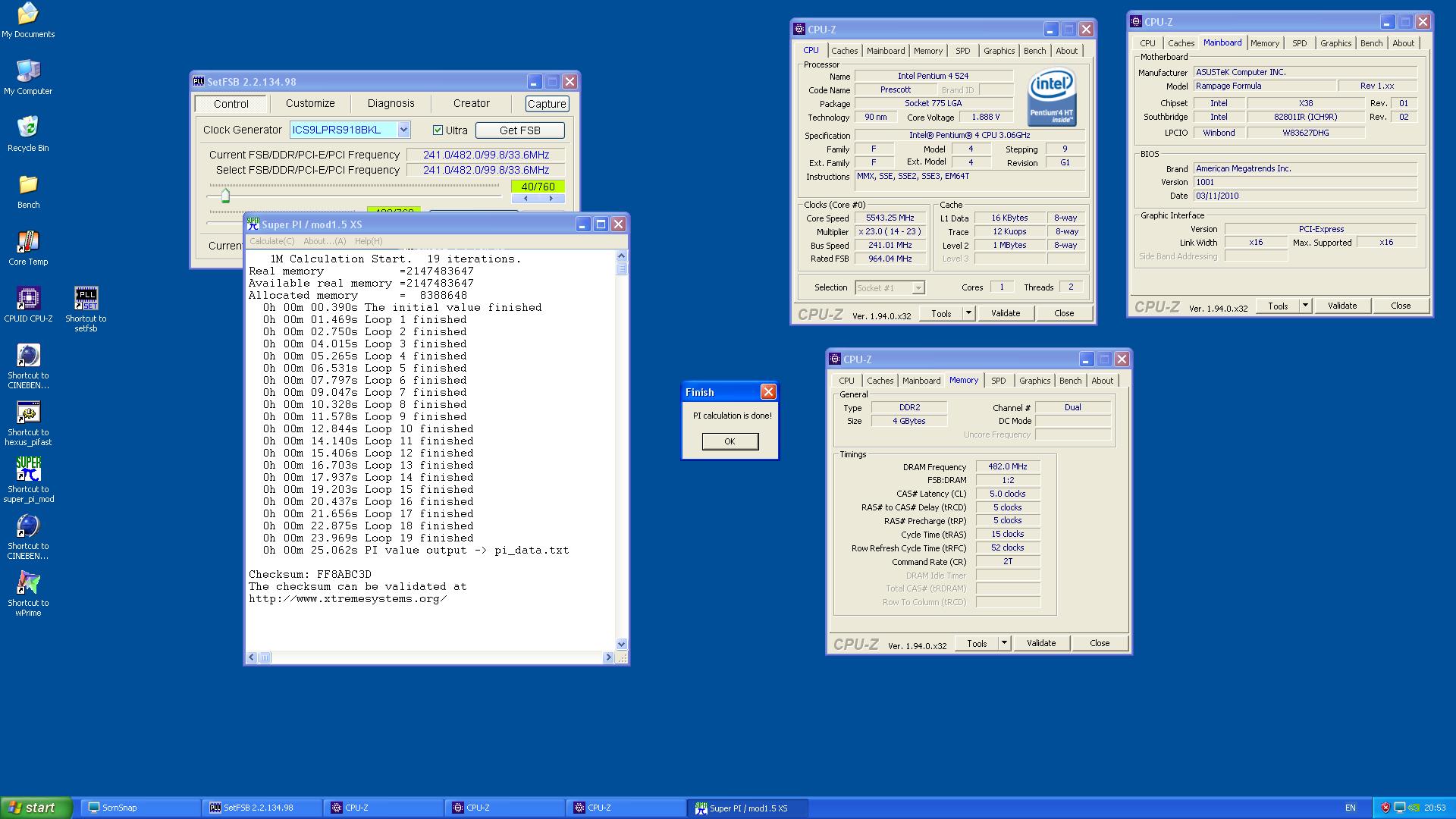
Task: Expand the Tools dropdown arrow in CPU-Z Mainboard window
Action: (x=1305, y=306)
